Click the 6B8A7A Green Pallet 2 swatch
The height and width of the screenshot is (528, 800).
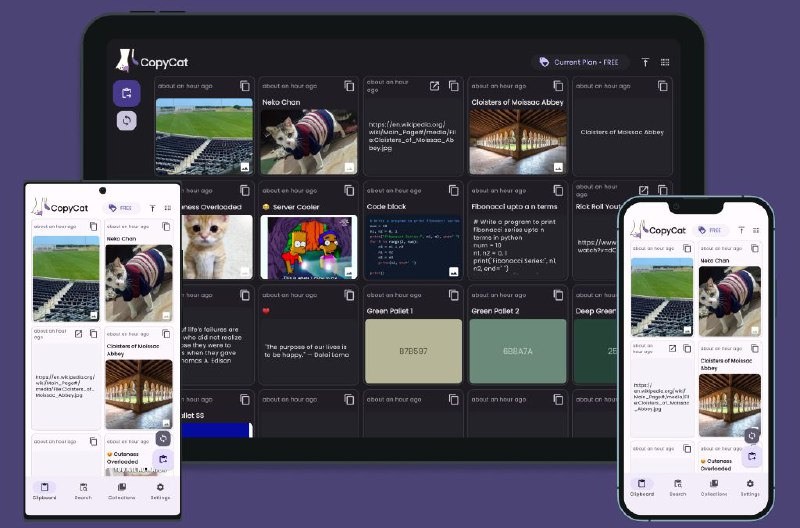coord(518,351)
